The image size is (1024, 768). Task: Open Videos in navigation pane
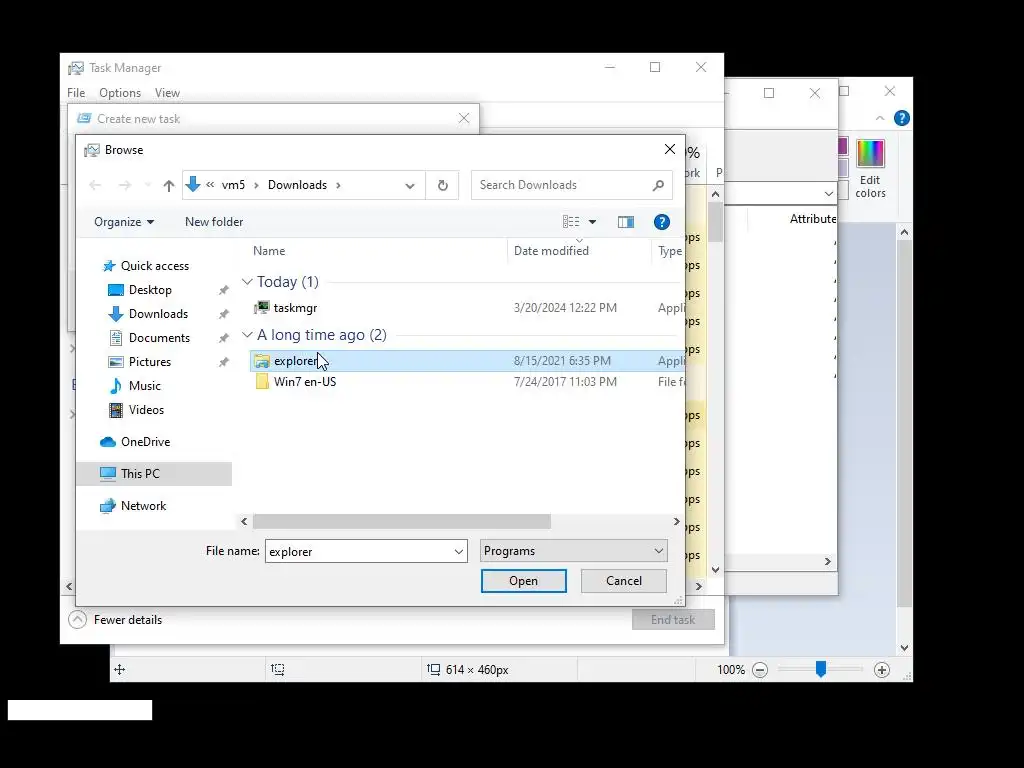coord(146,410)
